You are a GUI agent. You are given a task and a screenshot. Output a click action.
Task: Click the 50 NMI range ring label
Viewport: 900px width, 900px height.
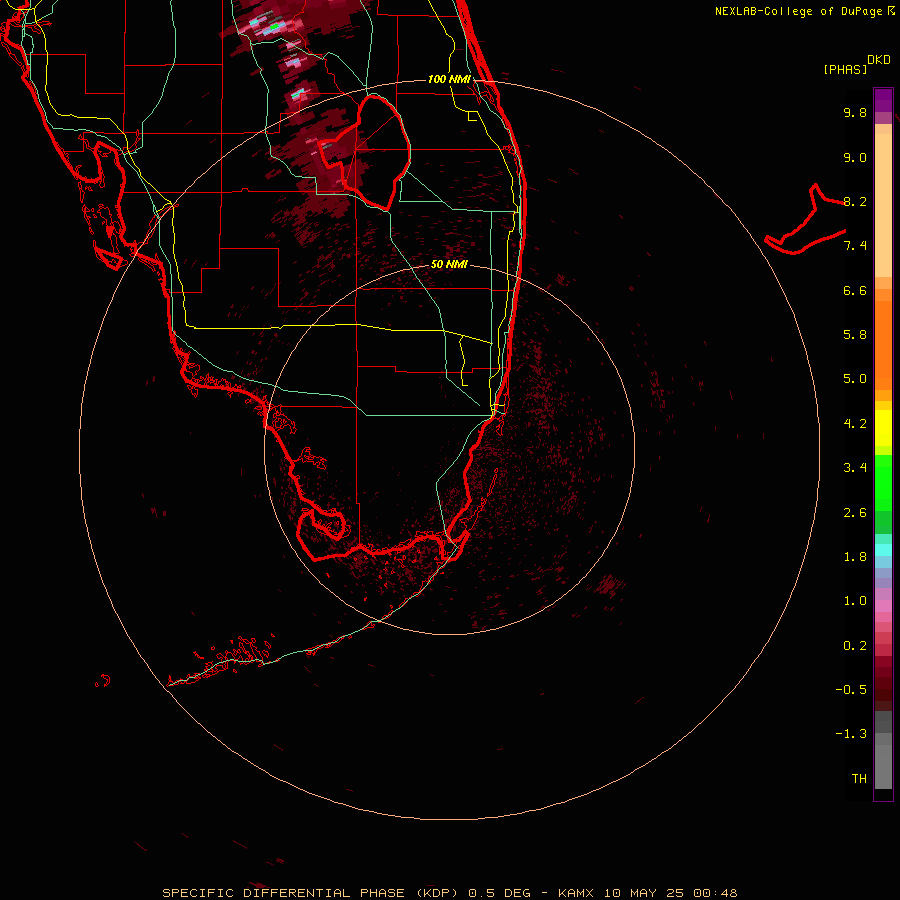[x=449, y=264]
